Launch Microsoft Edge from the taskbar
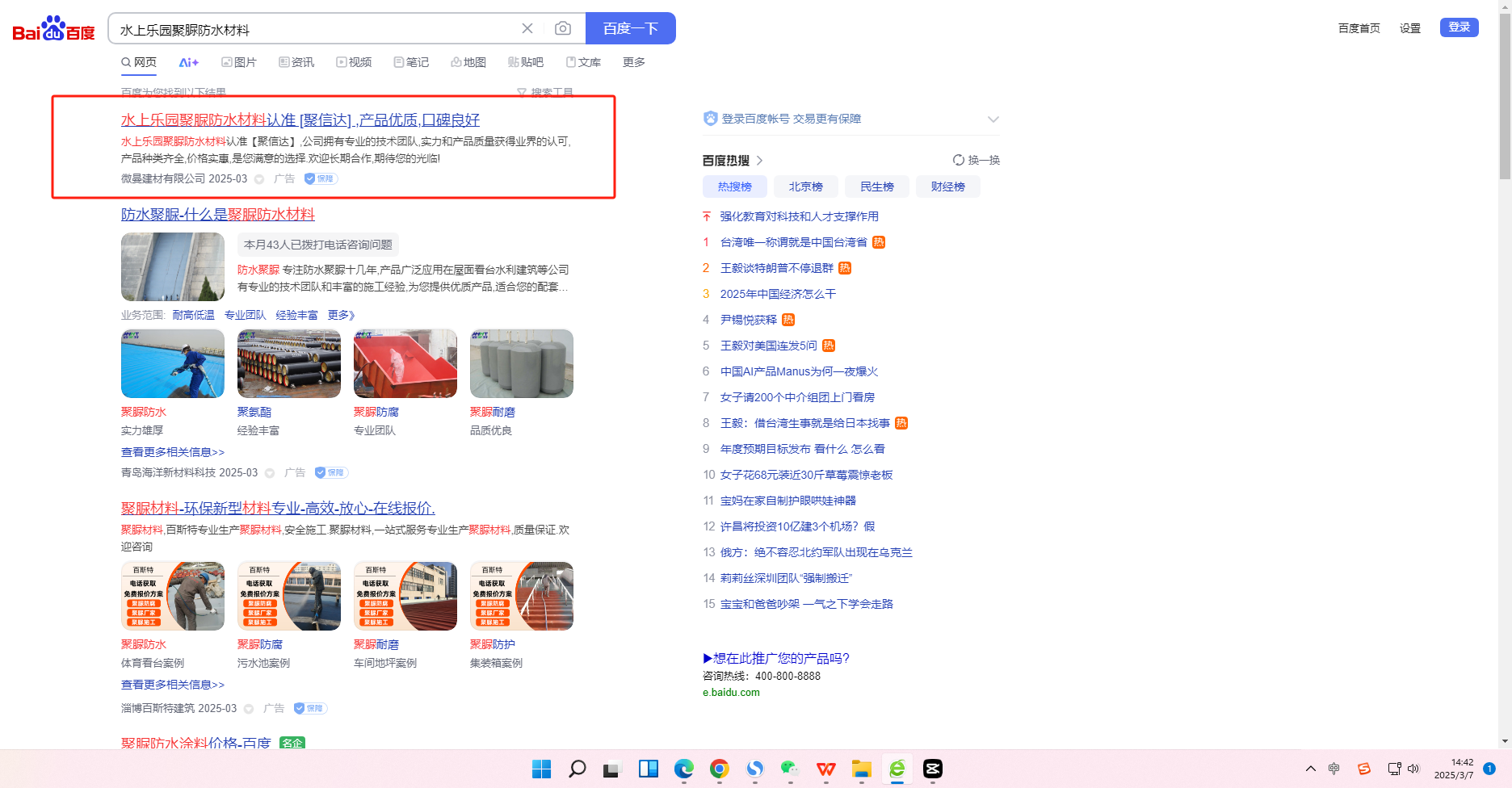 pos(684,769)
